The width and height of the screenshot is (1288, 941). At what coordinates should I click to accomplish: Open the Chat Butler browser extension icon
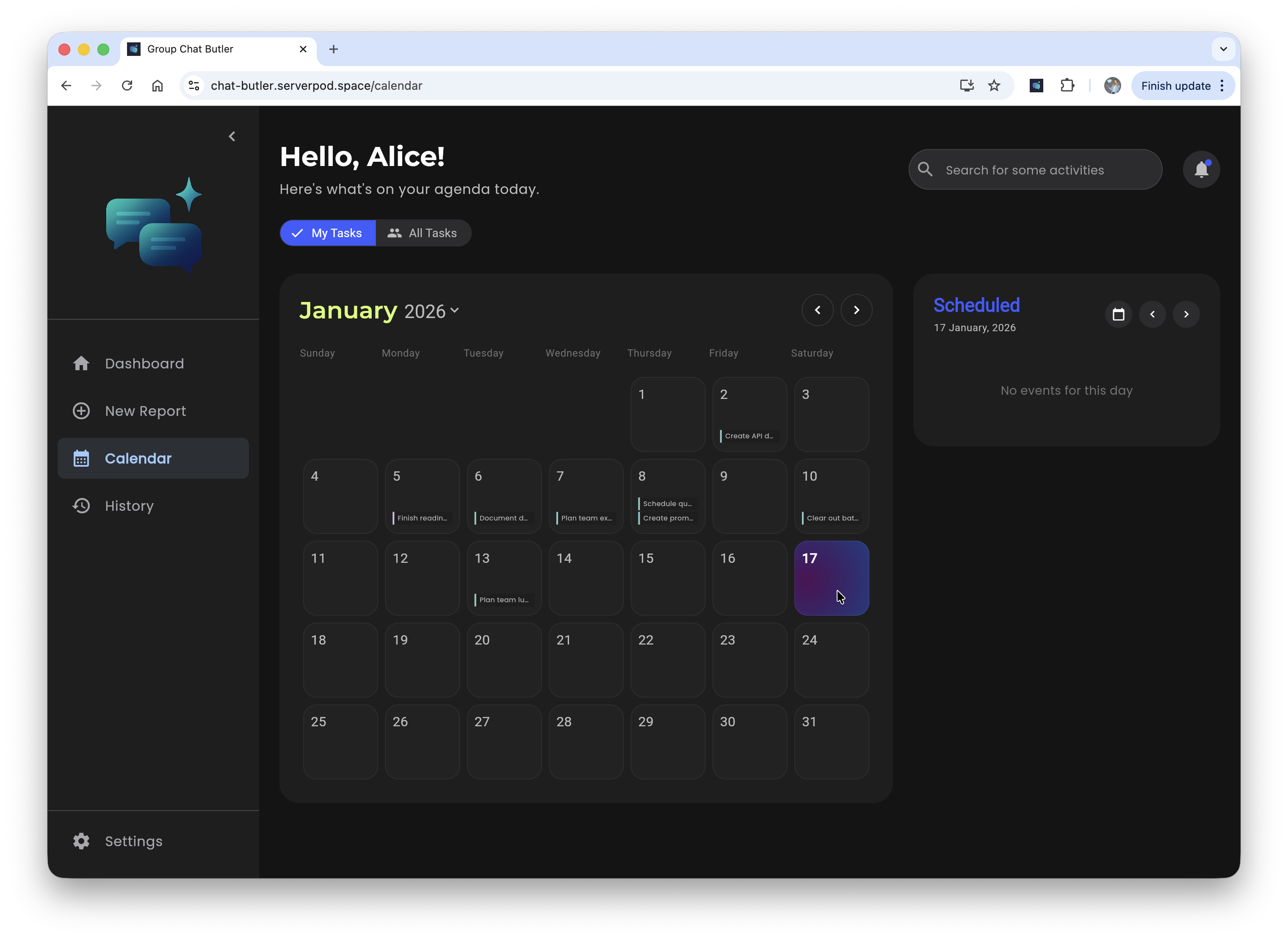(x=1036, y=86)
